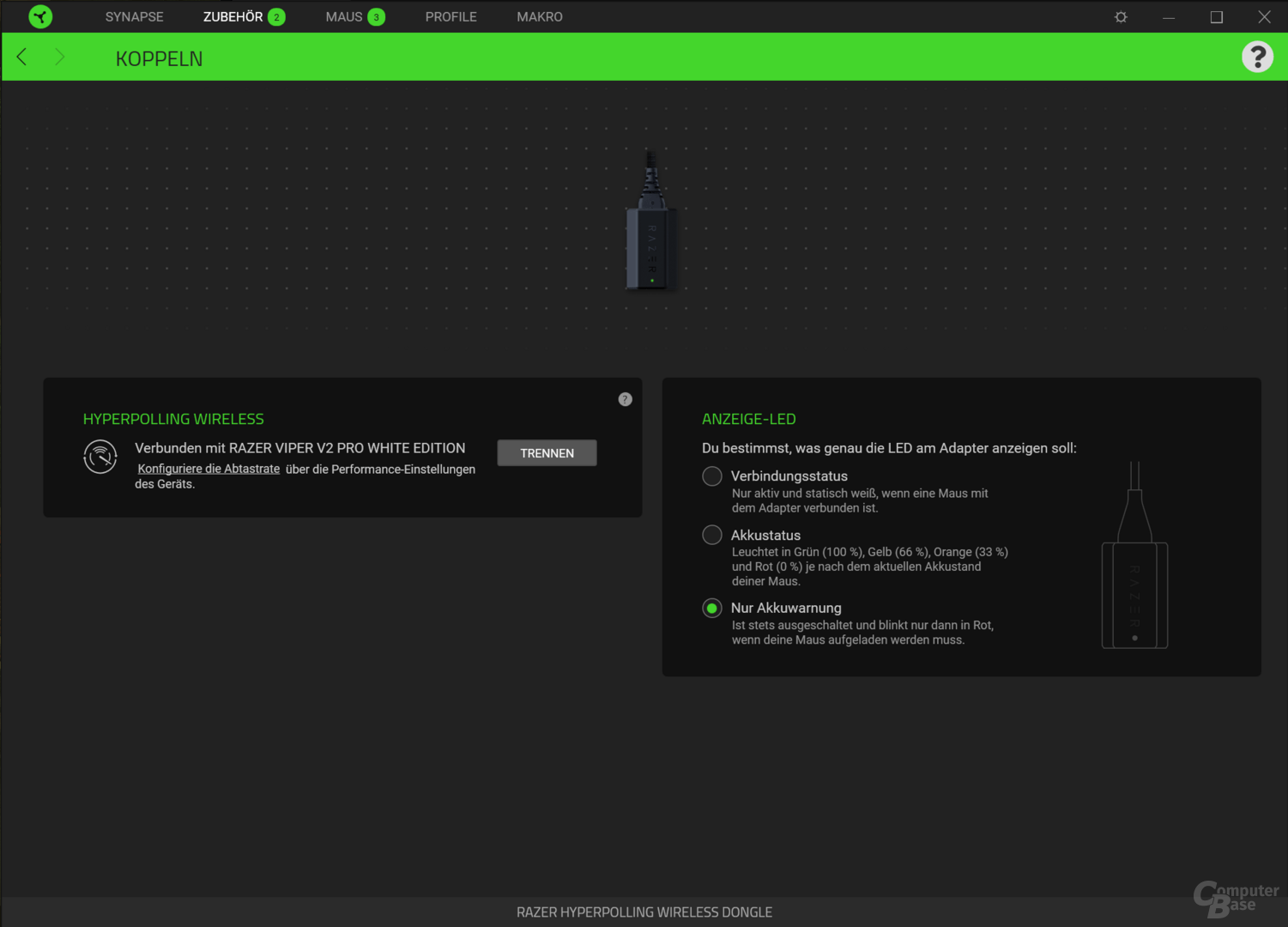This screenshot has height=927, width=1288.
Task: Open the Konfiguriere die Abtastrate link
Action: pos(209,469)
